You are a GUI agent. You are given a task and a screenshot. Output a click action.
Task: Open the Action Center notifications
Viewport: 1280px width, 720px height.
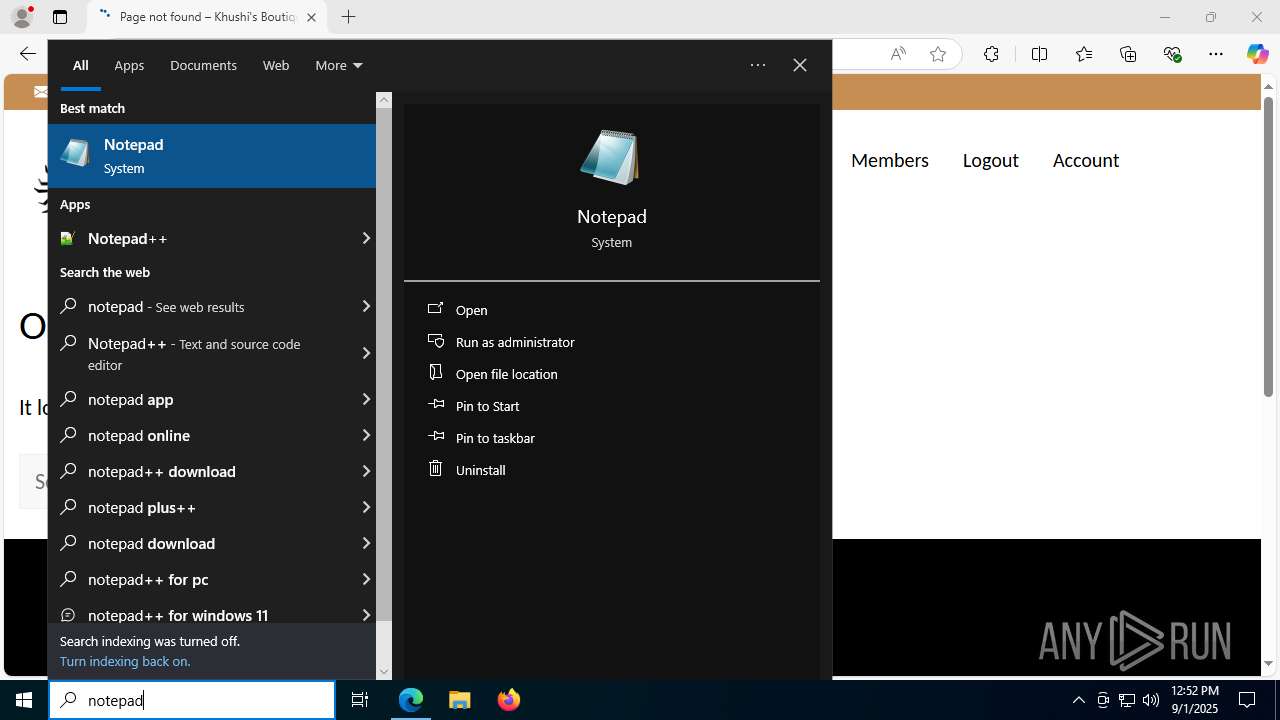click(1247, 700)
